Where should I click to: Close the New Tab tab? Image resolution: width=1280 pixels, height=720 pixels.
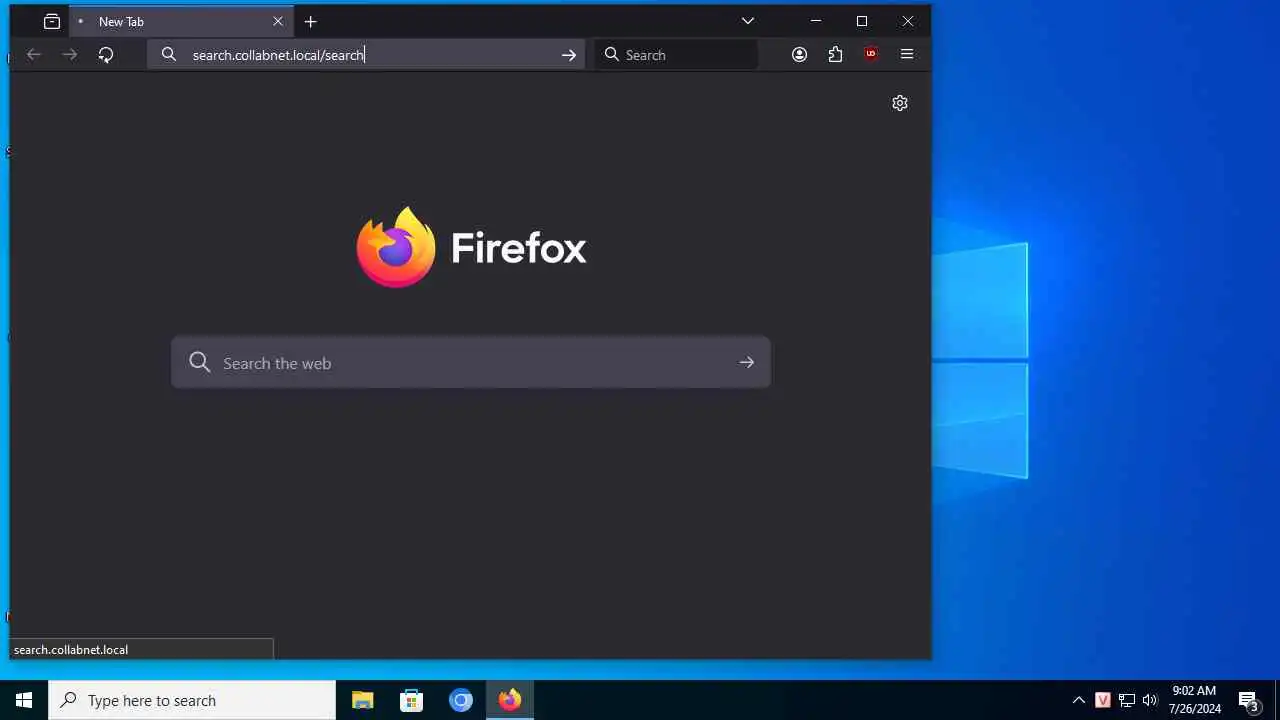pyautogui.click(x=278, y=21)
